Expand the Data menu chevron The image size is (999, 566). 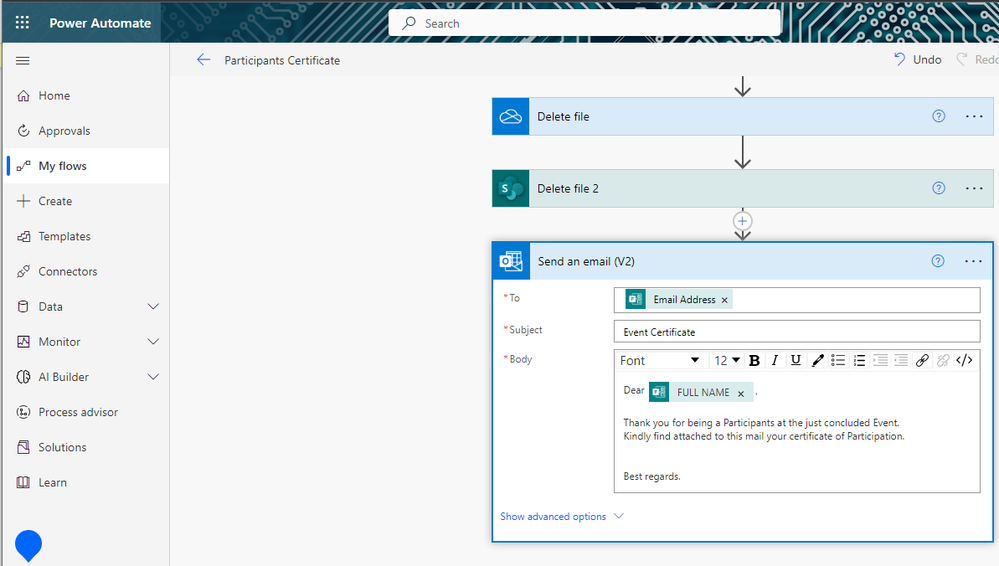pos(154,307)
